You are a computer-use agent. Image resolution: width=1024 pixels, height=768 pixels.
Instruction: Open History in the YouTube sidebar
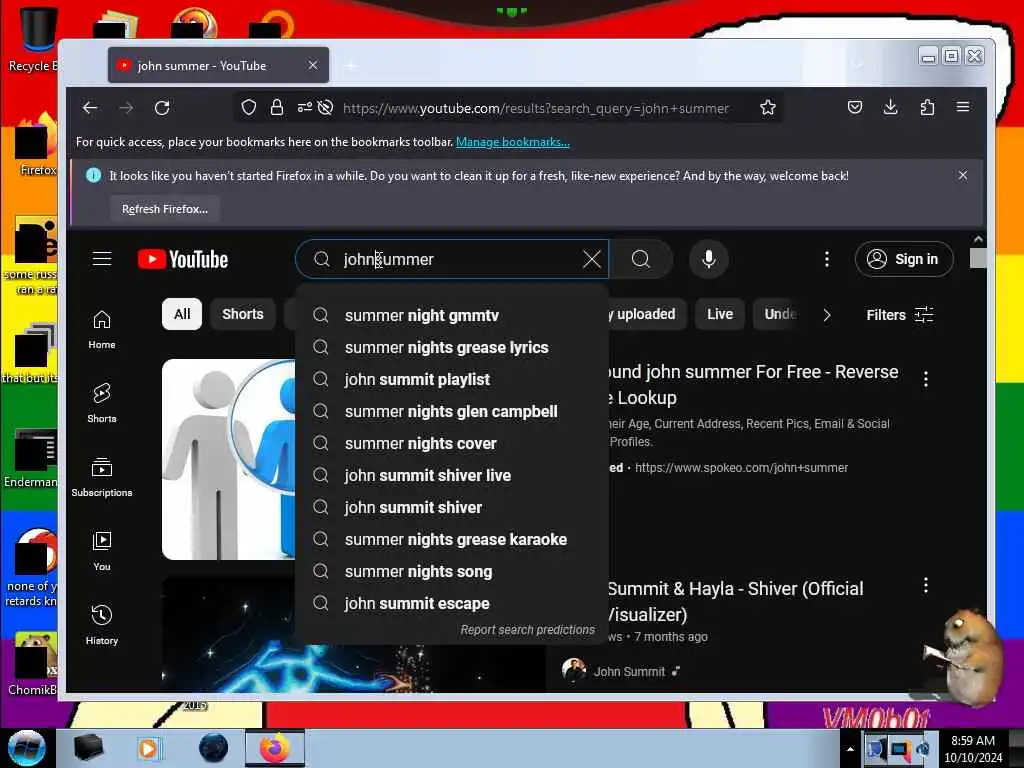(102, 625)
